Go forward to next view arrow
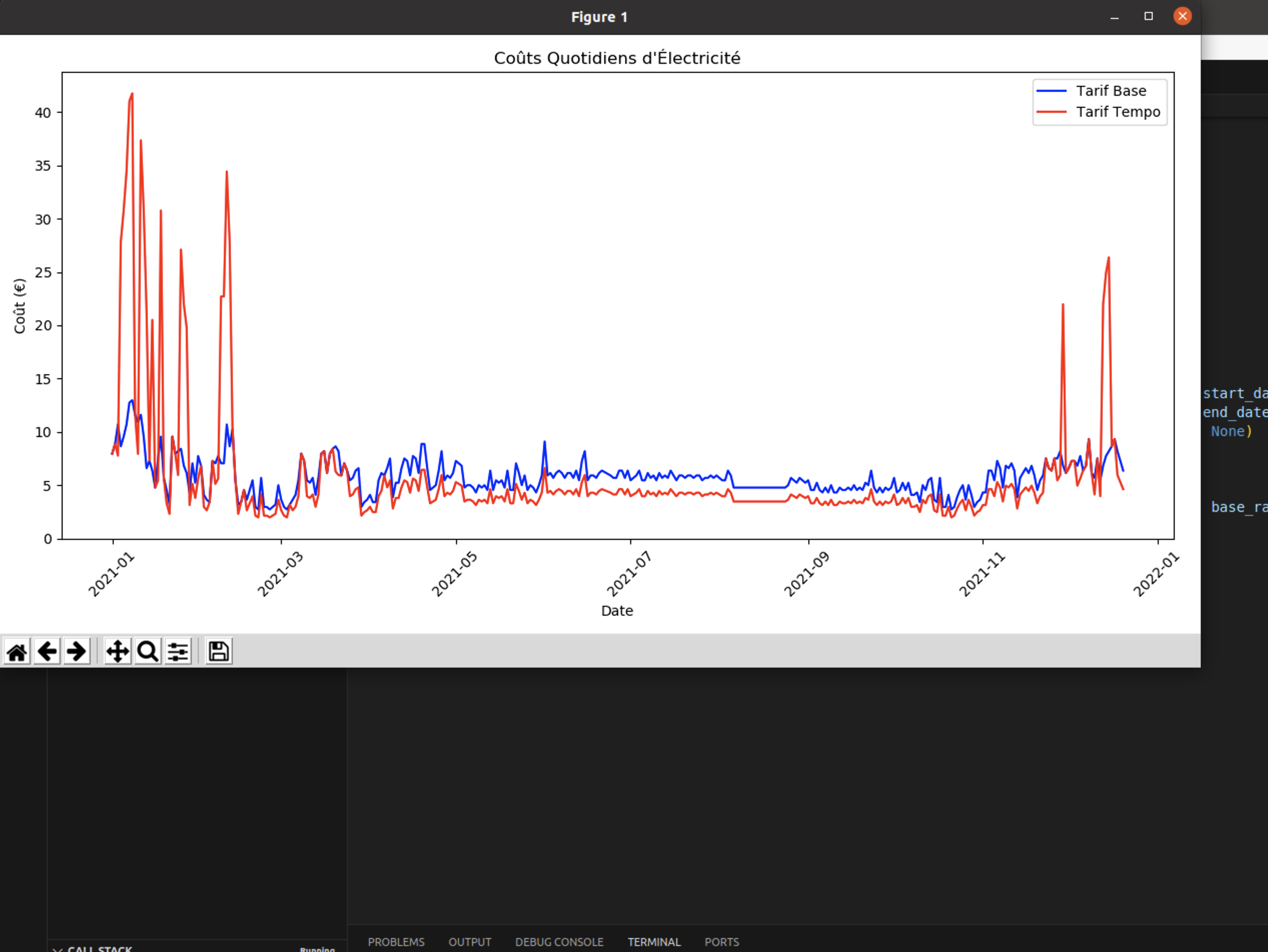The image size is (1268, 952). pyautogui.click(x=77, y=651)
